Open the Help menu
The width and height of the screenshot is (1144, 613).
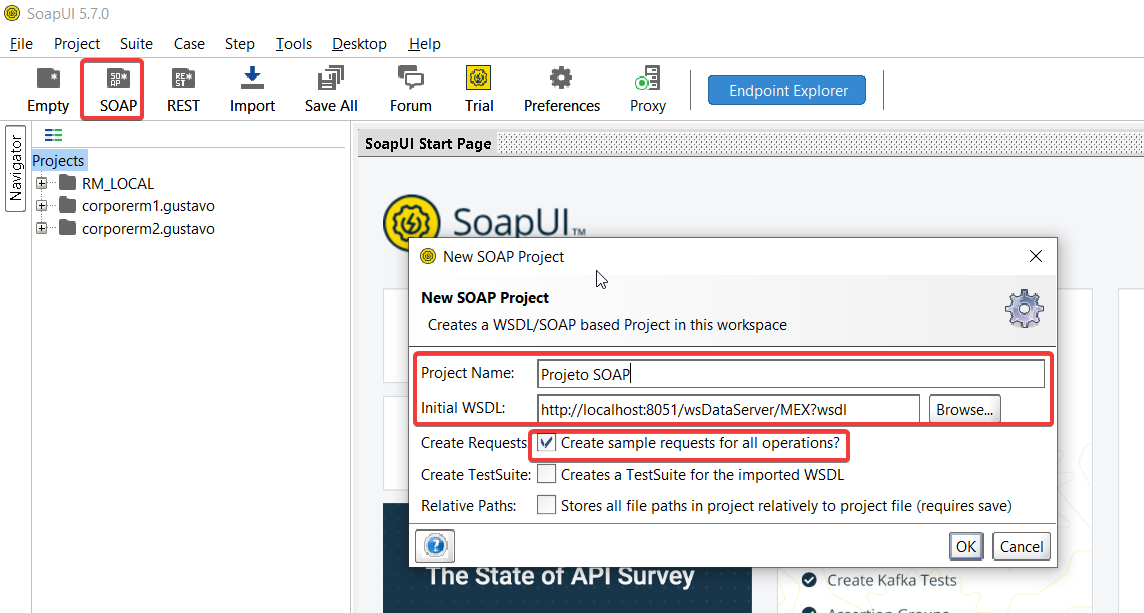click(x=425, y=44)
